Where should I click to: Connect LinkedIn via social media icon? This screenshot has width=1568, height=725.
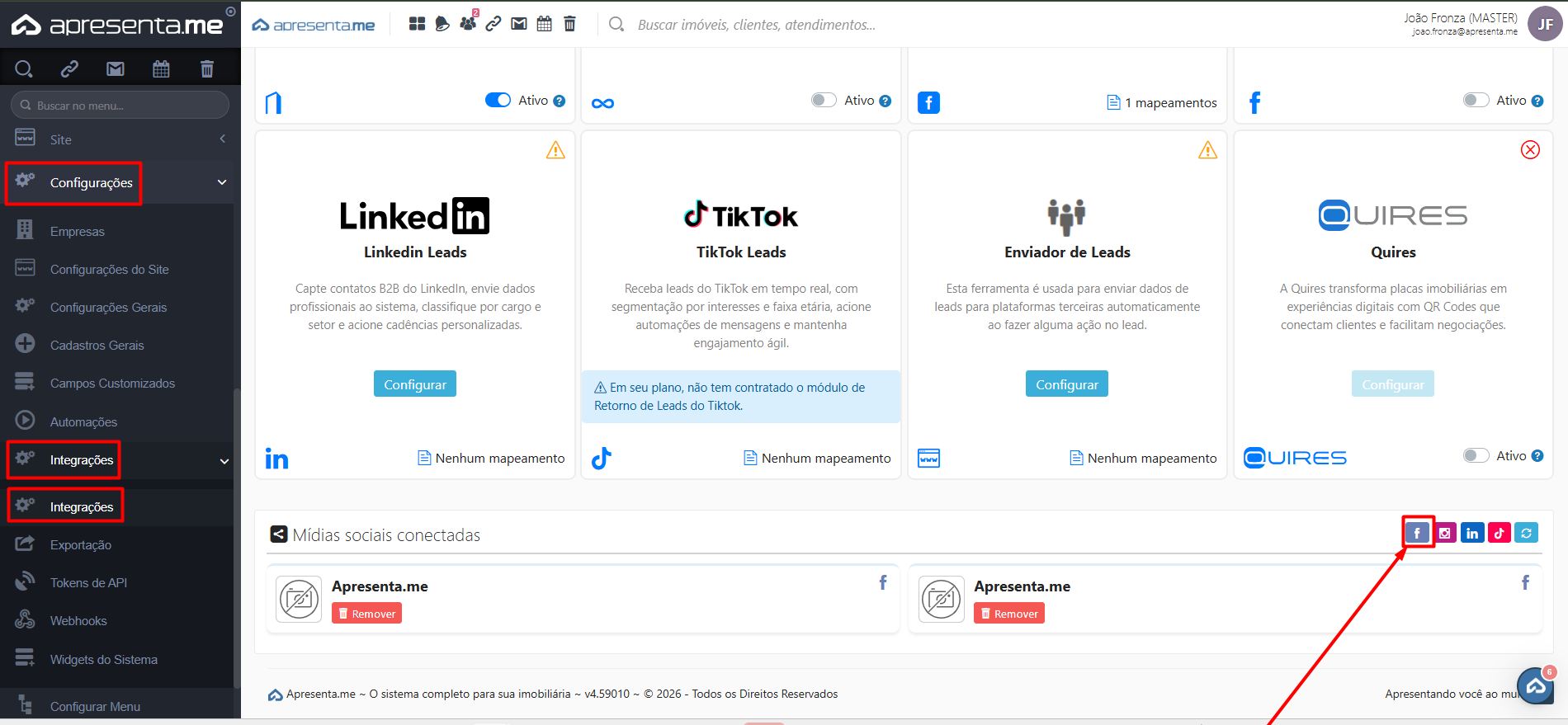[1472, 533]
